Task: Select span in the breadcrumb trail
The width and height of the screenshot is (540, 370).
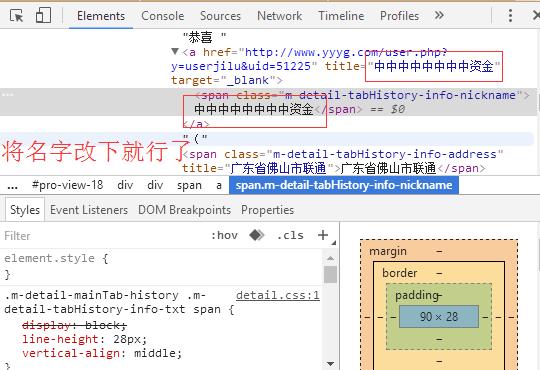Action: coord(189,185)
